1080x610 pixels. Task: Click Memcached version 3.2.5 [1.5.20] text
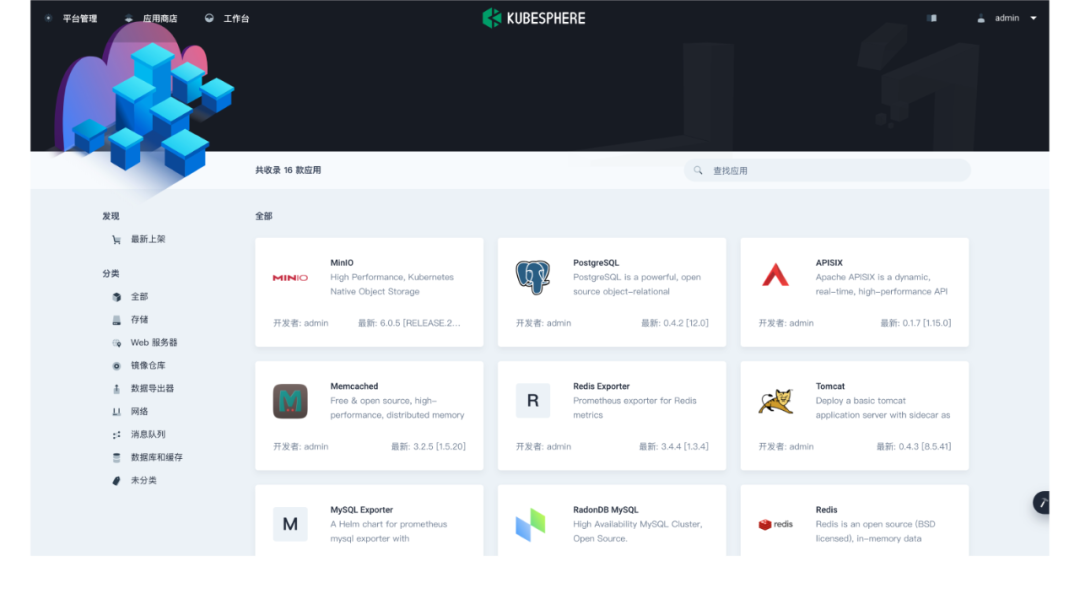[x=428, y=447]
